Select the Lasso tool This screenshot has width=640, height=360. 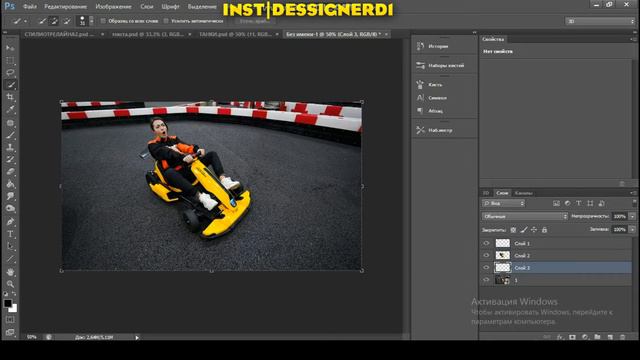[10, 73]
